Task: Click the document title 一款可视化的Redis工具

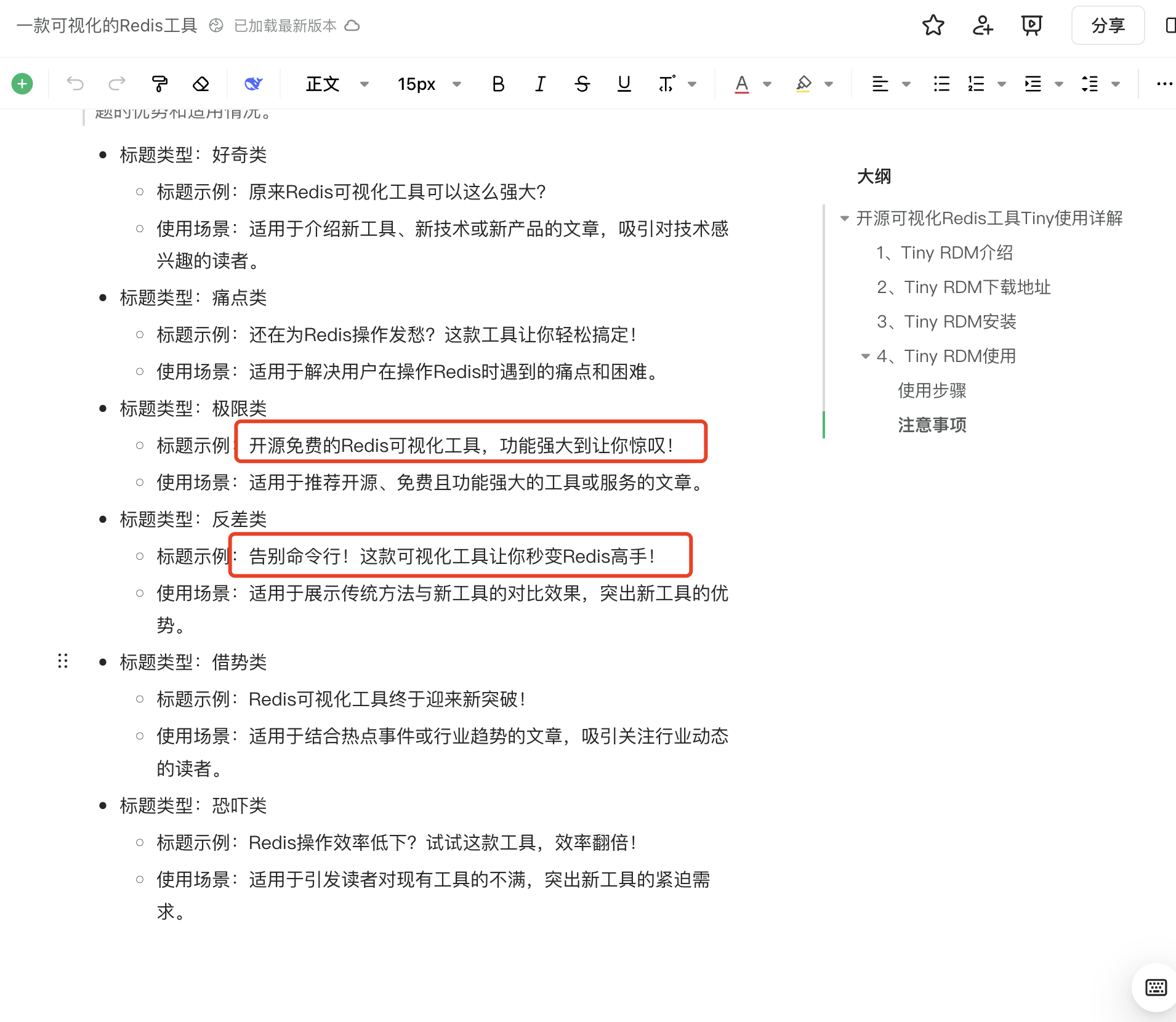Action: click(107, 25)
